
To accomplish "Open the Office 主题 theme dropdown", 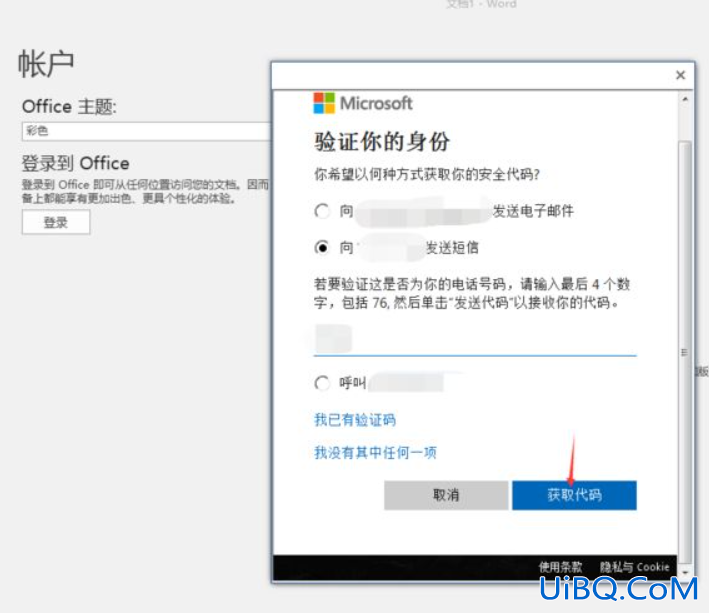I will click(146, 131).
